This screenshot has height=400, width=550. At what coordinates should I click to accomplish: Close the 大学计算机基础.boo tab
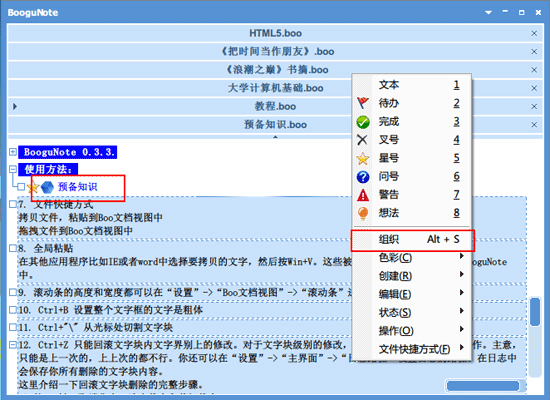(x=534, y=88)
